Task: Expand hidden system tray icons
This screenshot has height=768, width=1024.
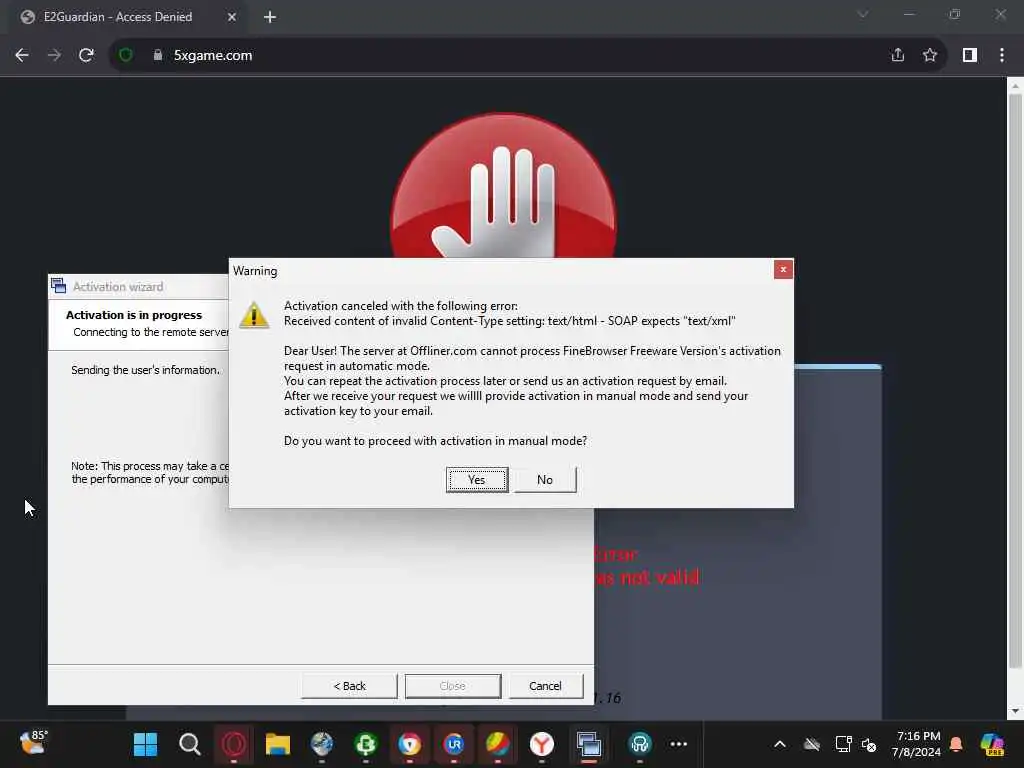Action: tap(780, 744)
